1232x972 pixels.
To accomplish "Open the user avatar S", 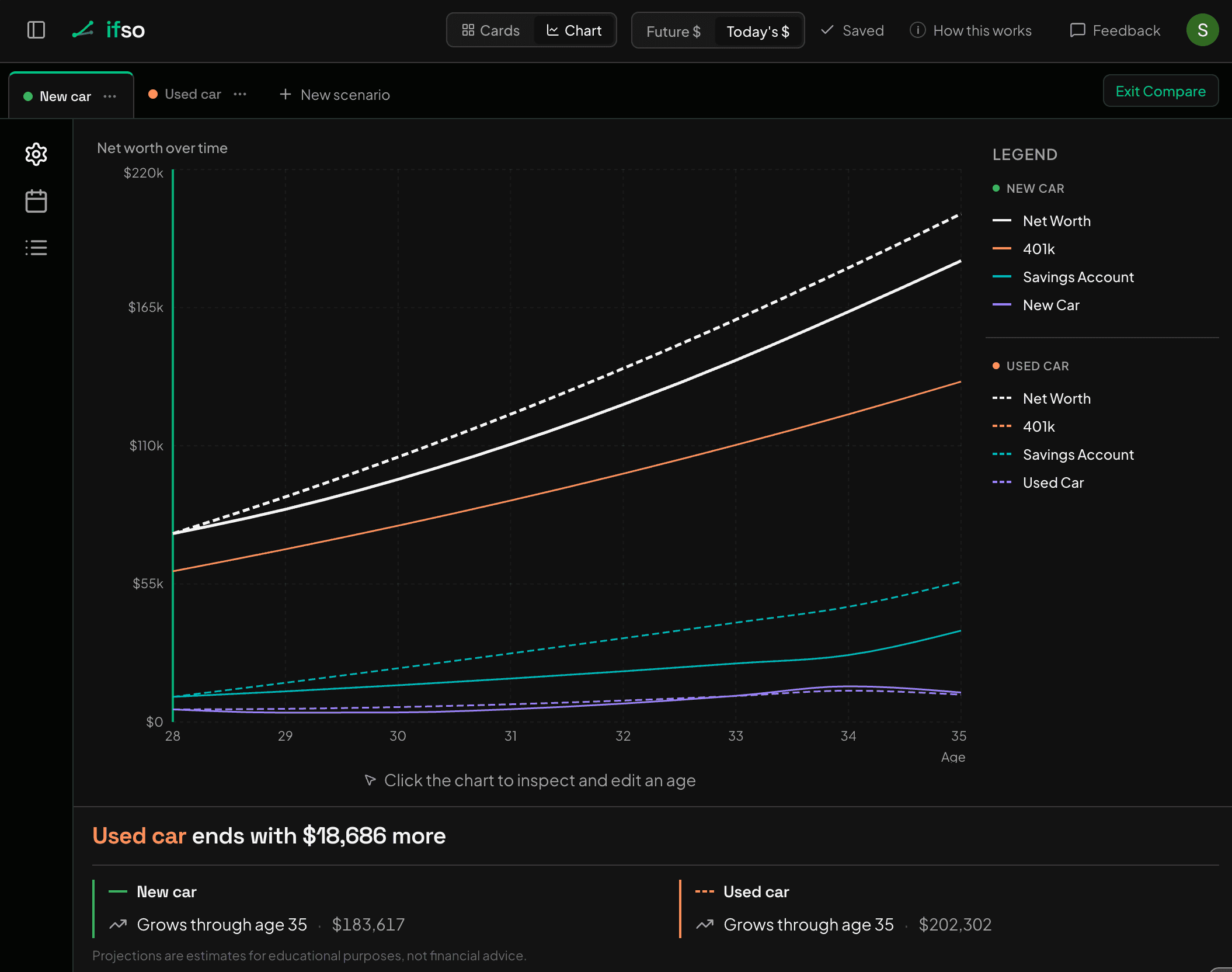I will pyautogui.click(x=1202, y=30).
